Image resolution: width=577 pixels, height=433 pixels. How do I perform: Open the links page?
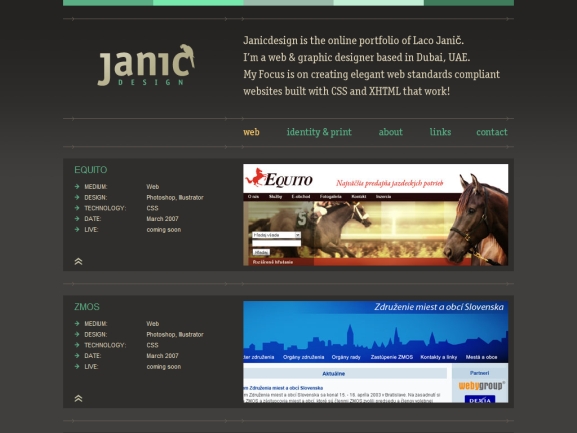tap(440, 132)
